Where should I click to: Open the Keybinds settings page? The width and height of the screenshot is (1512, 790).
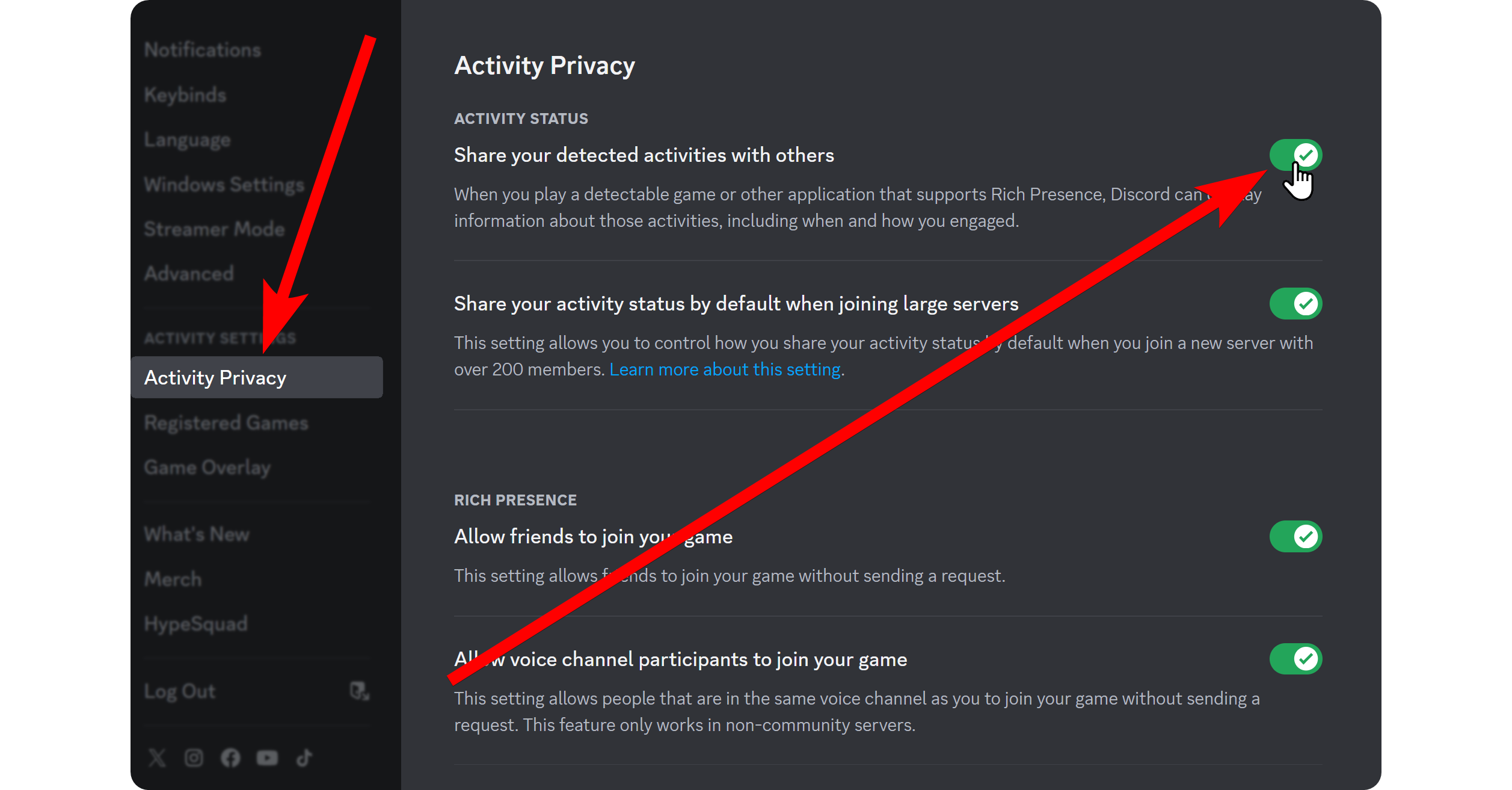tap(185, 94)
